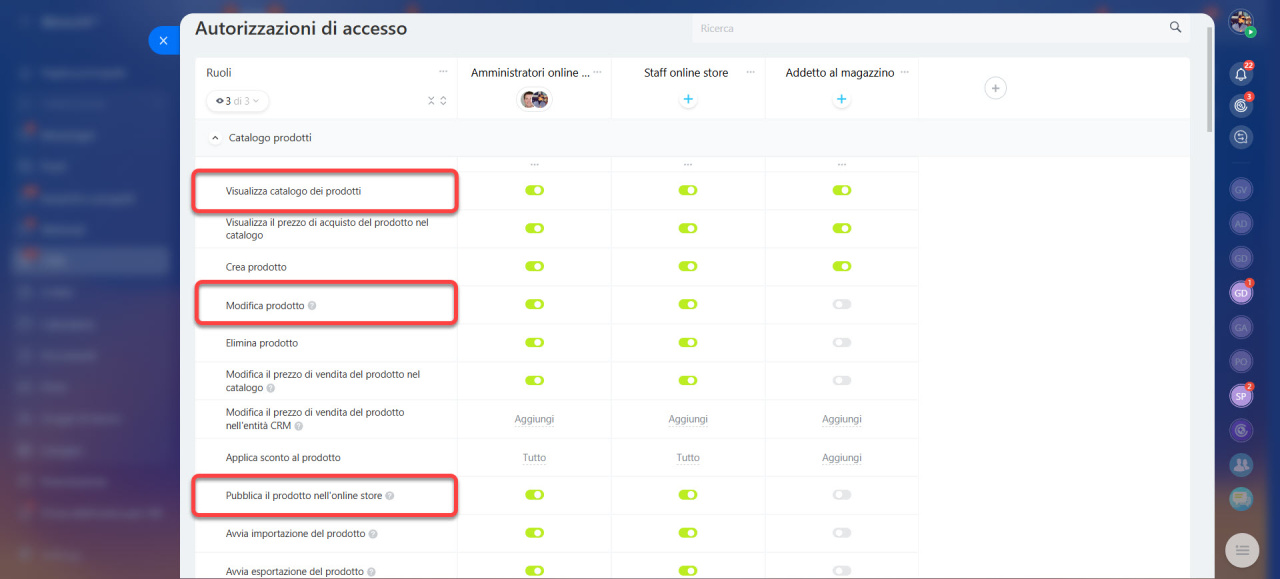Open chat with contact PO

tap(1241, 361)
